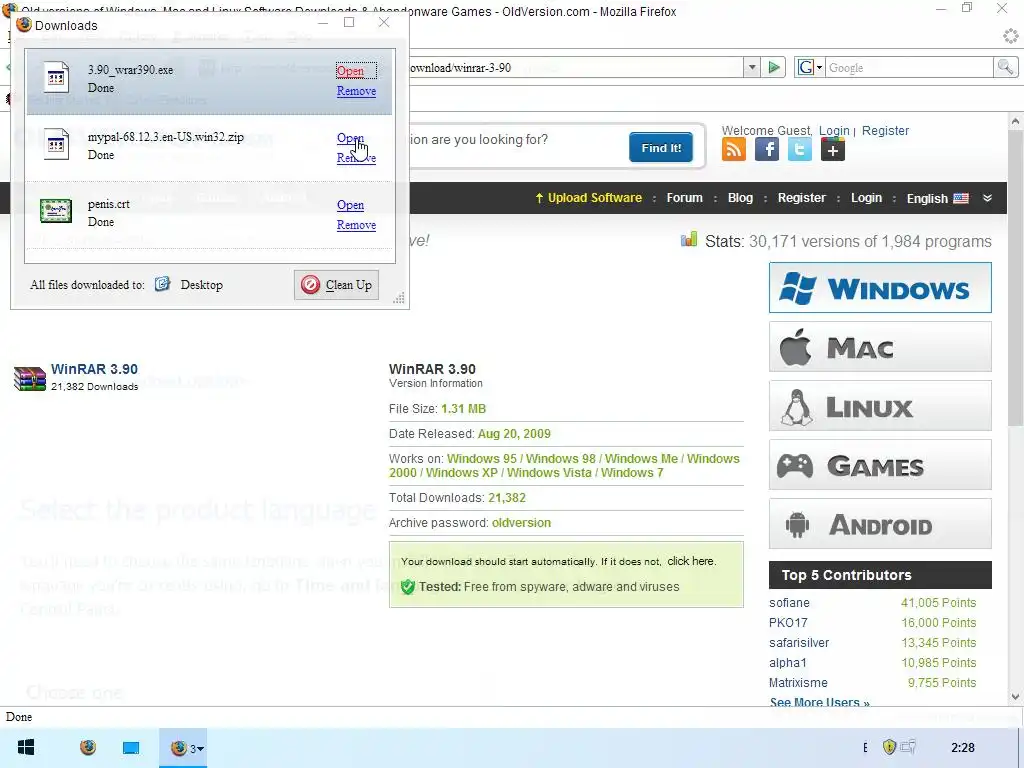Image resolution: width=1024 pixels, height=768 pixels.
Task: Click the network tray icon
Action: (x=908, y=747)
